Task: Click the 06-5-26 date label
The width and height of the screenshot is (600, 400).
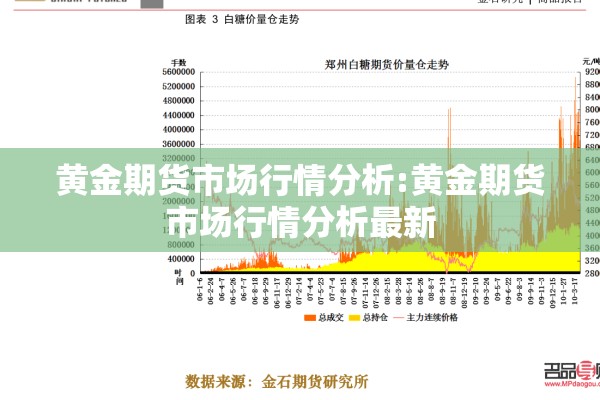Action: pyautogui.click(x=233, y=291)
